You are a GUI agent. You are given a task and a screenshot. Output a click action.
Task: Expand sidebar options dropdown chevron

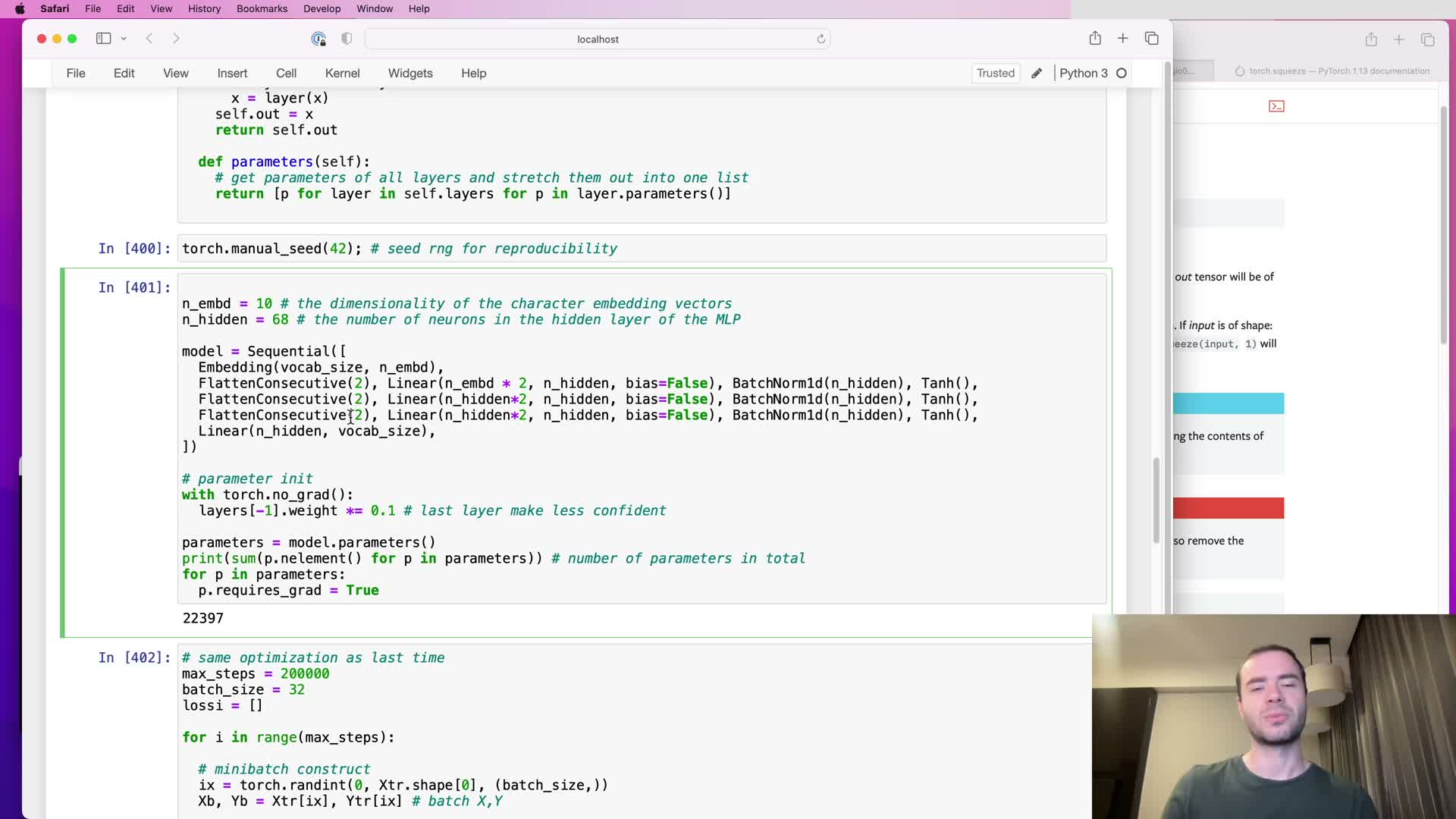click(124, 39)
